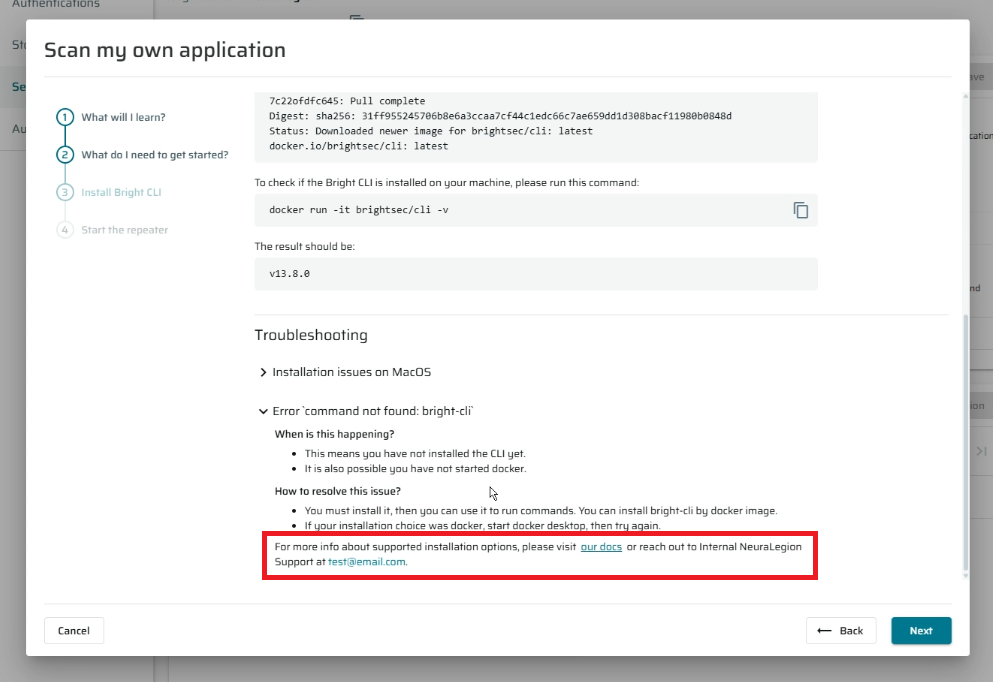
Task: Click 'It is also possible you have not started docker'
Action: pyautogui.click(x=415, y=469)
